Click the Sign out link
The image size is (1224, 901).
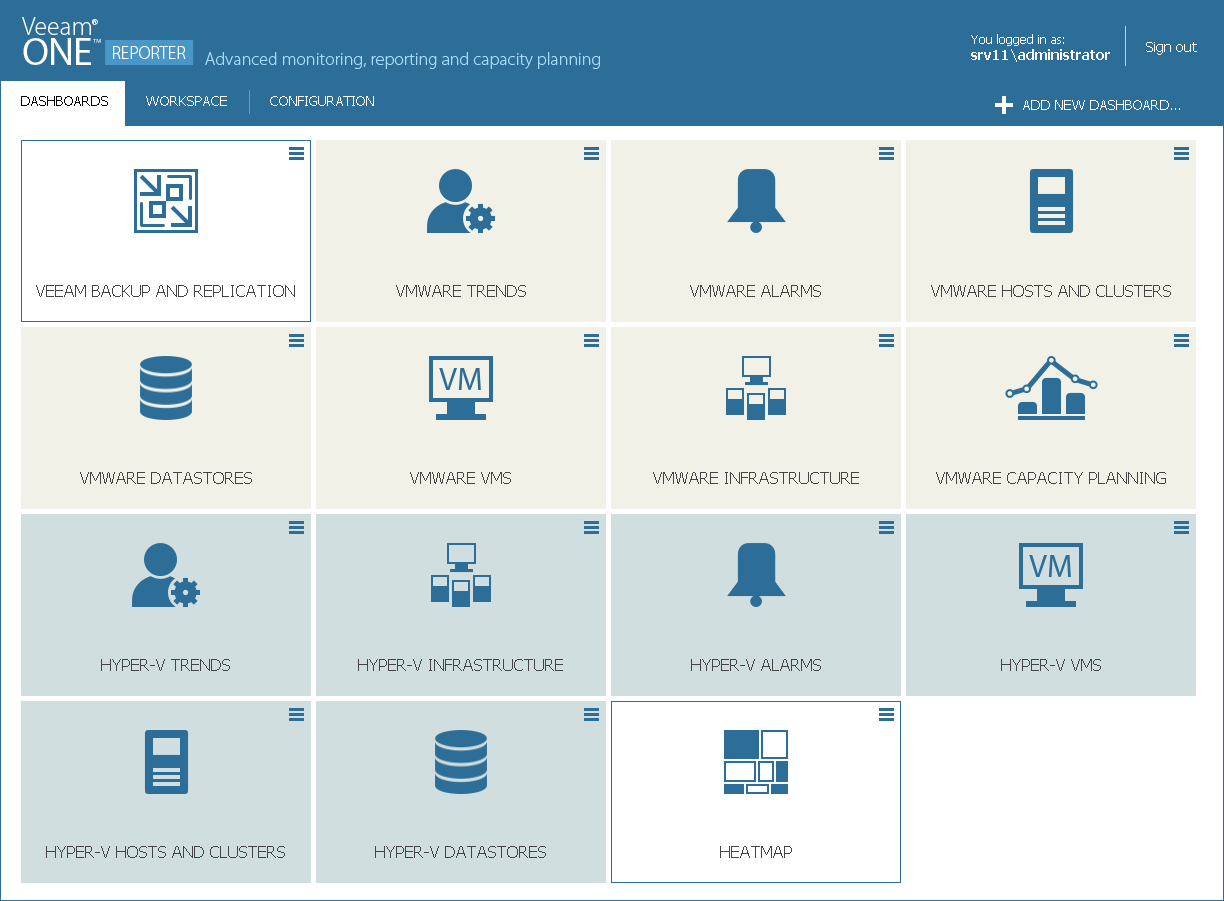[x=1171, y=47]
